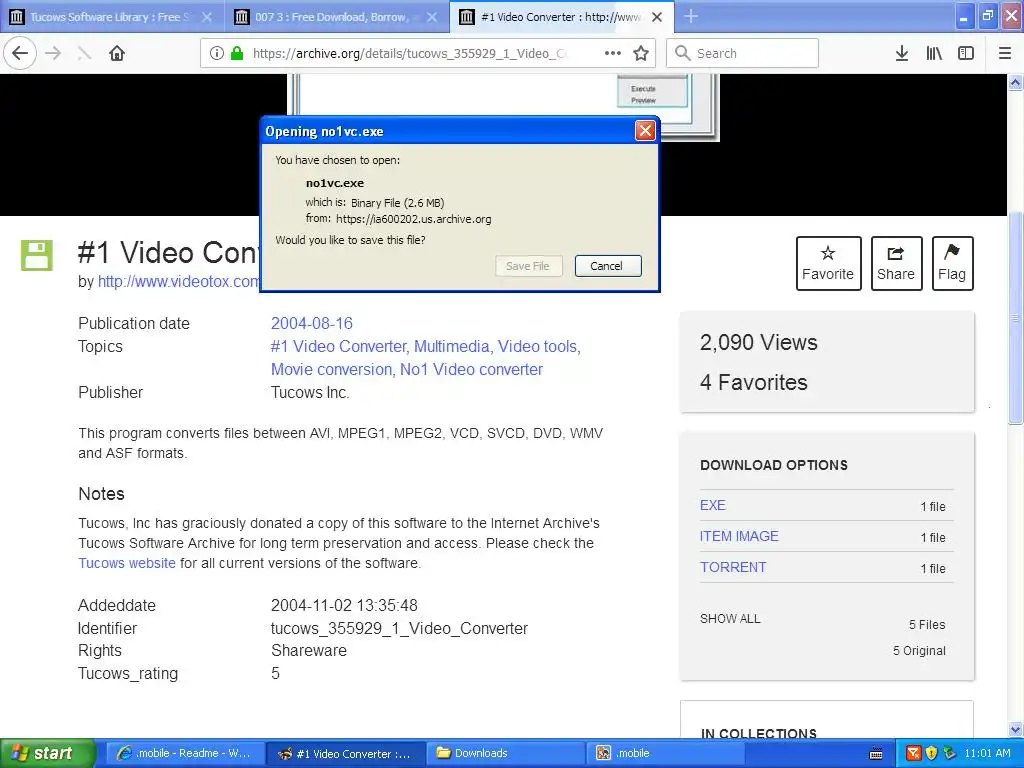Open the Windows Start button
This screenshot has width=1024, height=768.
(47, 754)
